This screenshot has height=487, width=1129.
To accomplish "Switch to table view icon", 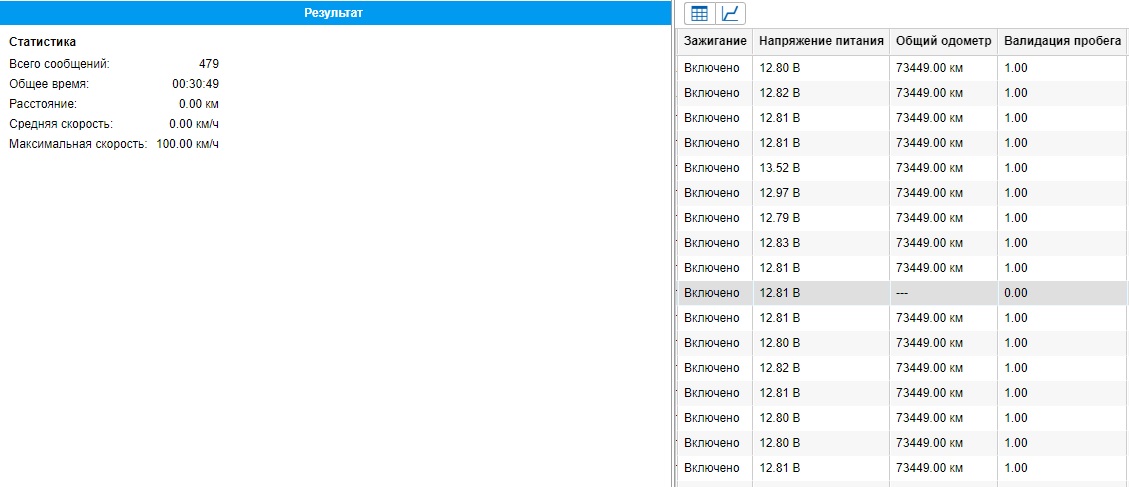I will coord(700,13).
